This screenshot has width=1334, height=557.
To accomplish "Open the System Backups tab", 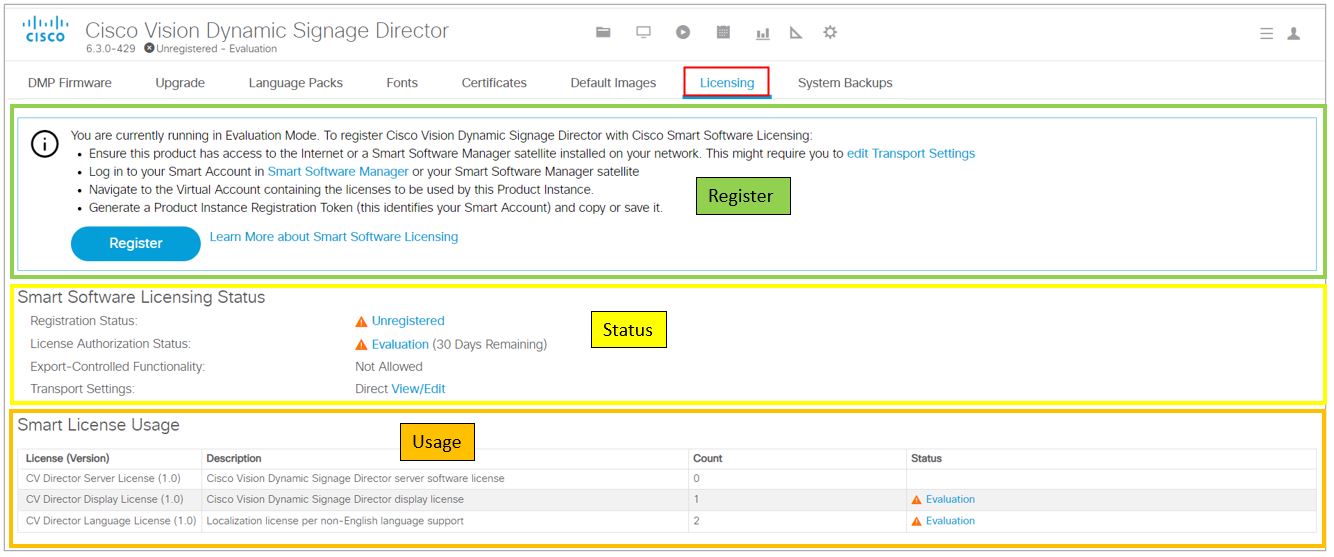I will pos(845,83).
